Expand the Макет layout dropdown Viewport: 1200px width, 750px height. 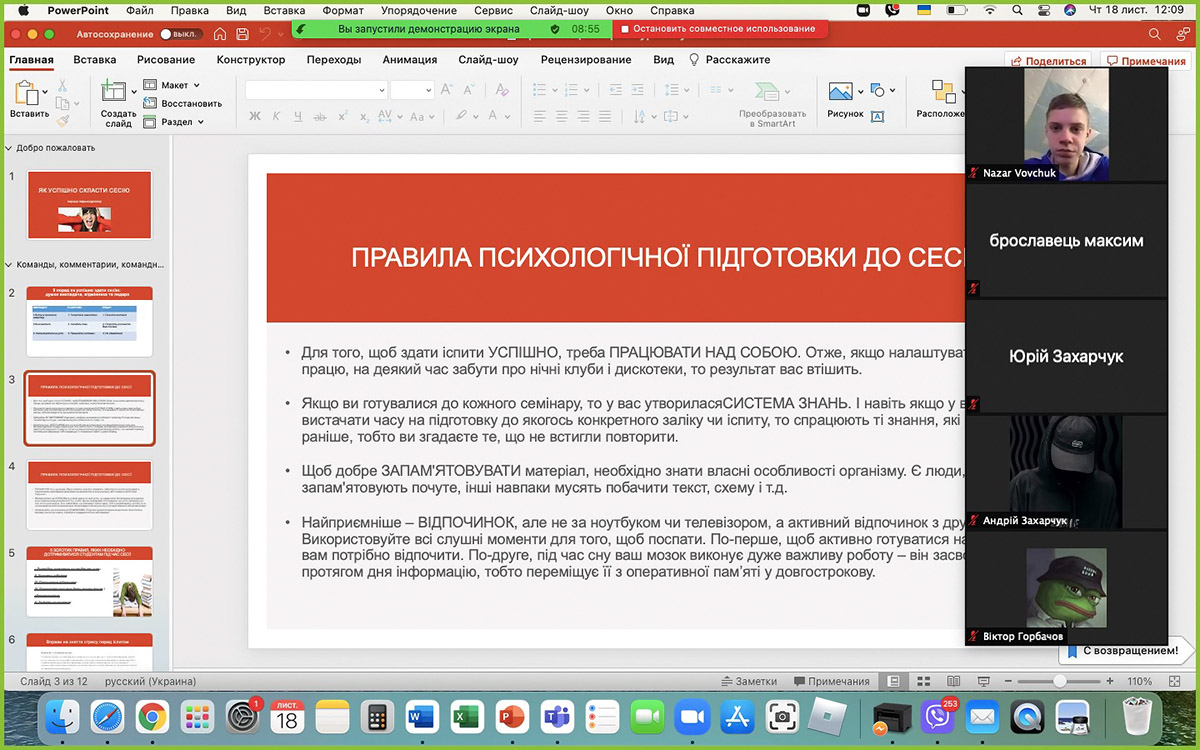click(172, 85)
